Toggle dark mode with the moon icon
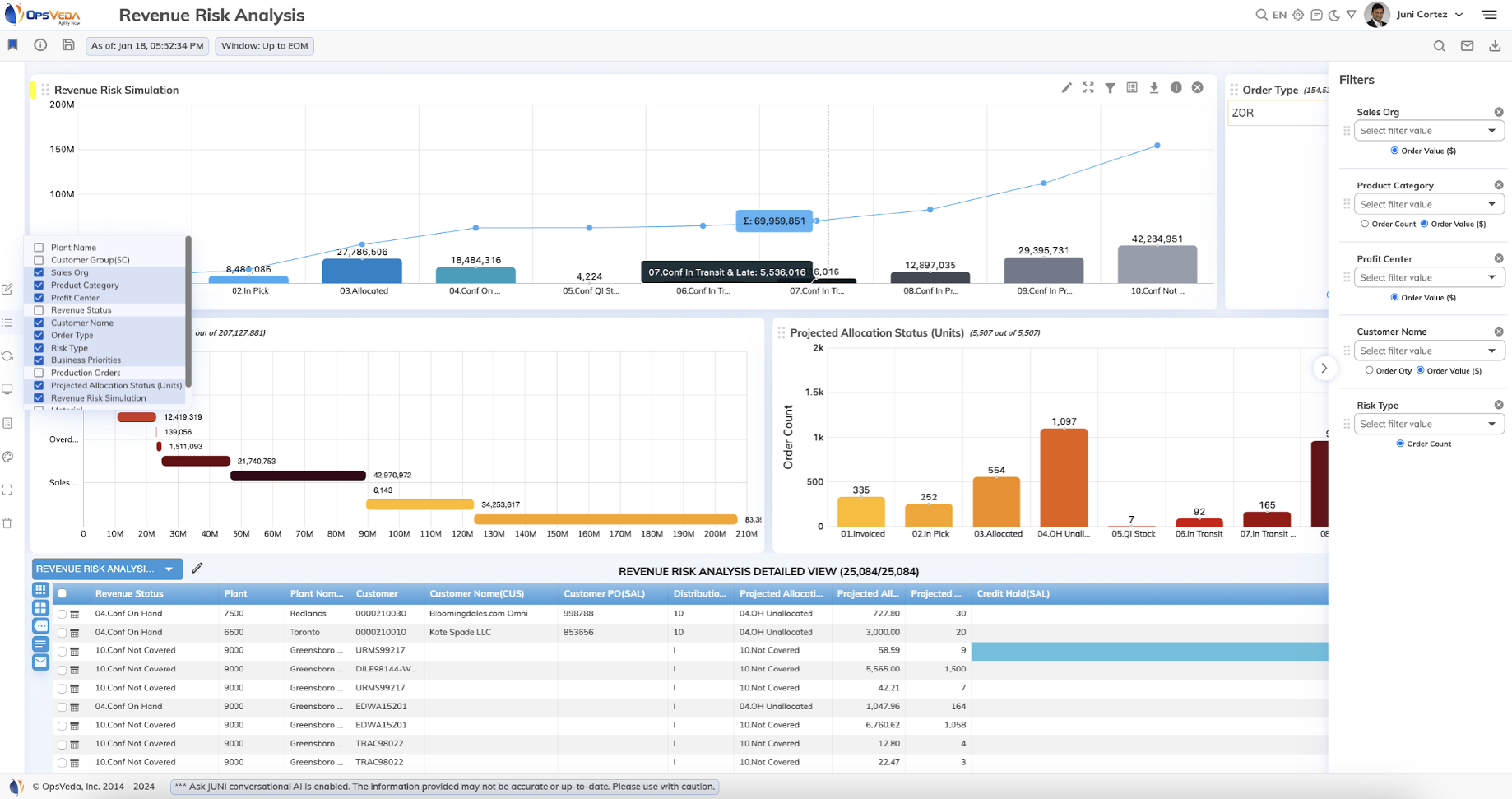Image resolution: width=1512 pixels, height=799 pixels. [1334, 15]
